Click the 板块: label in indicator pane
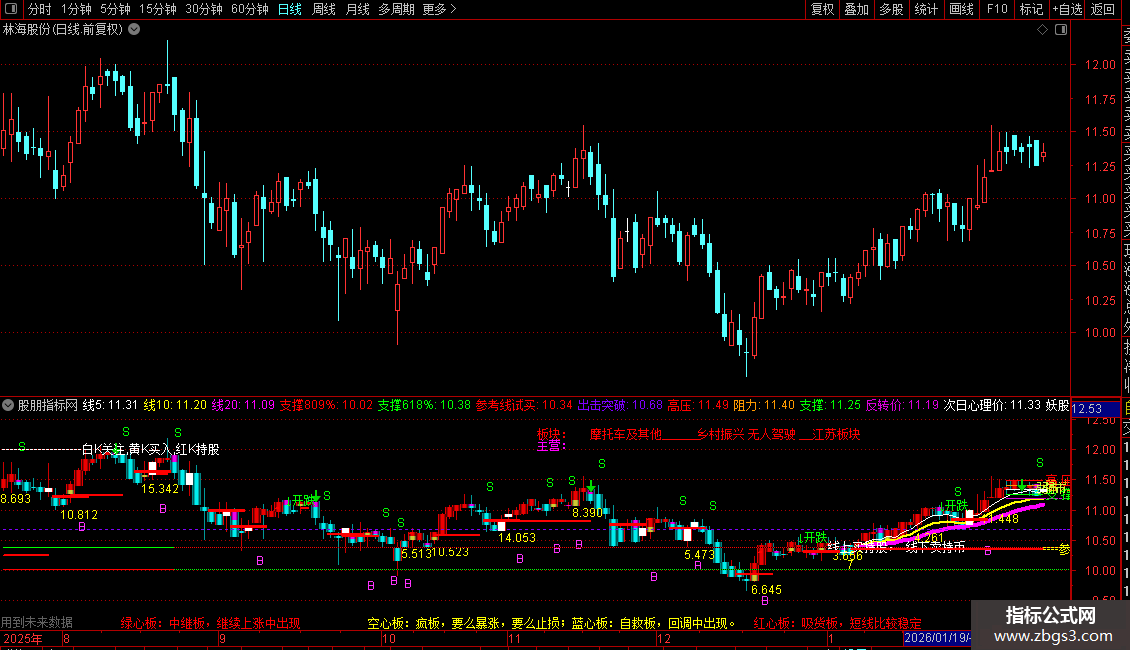 click(551, 435)
